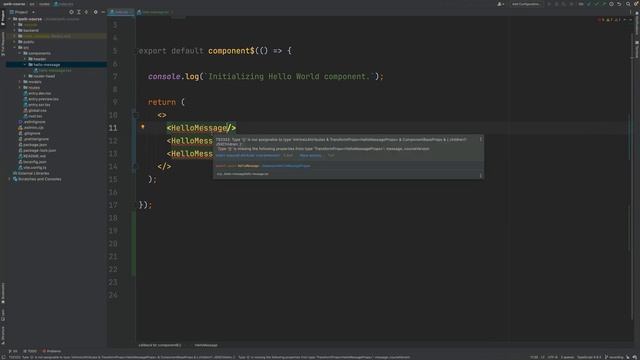The height and width of the screenshot is (360, 640).
Task: Click the routes breadcrumb in navigation bar
Action: (x=44, y=4)
